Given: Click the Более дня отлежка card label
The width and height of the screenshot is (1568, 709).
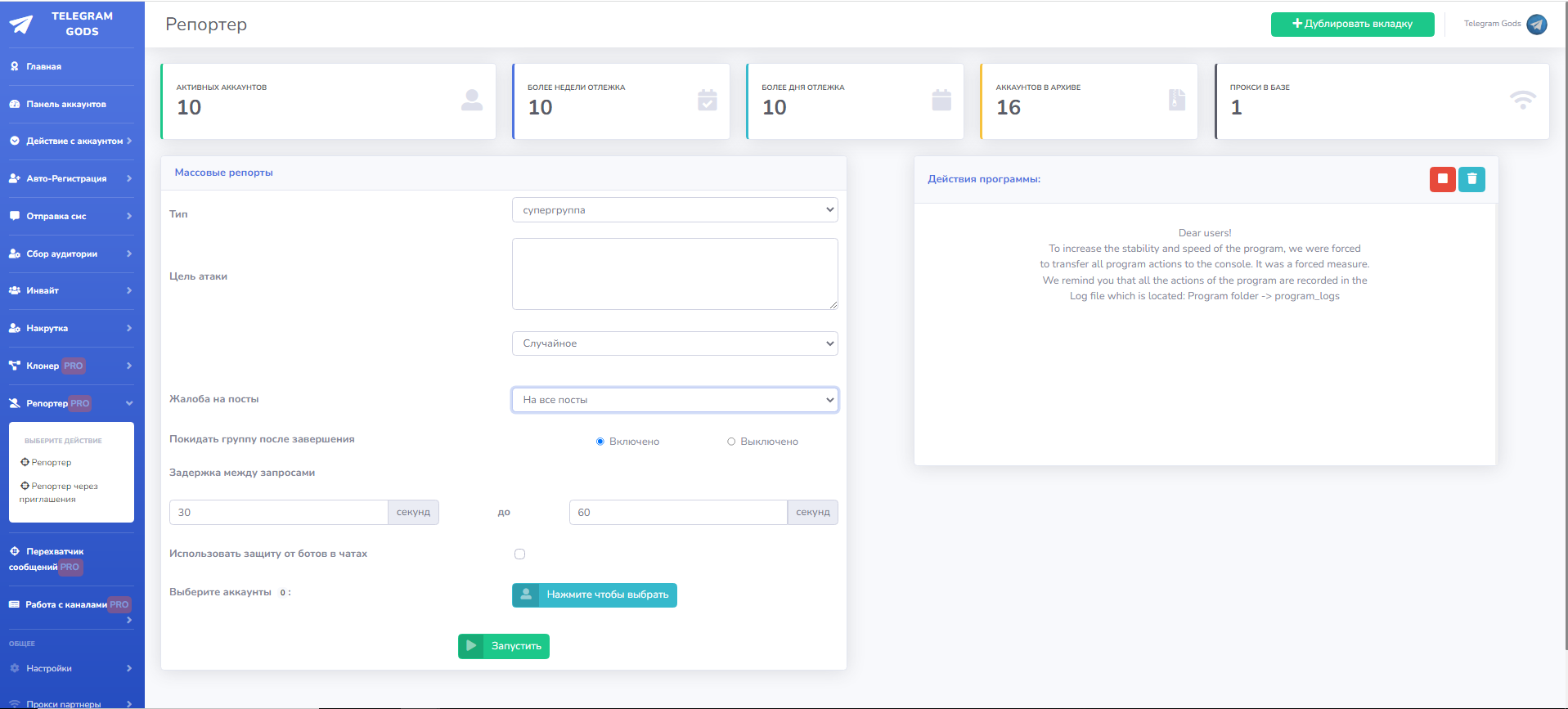Looking at the screenshot, I should [803, 88].
